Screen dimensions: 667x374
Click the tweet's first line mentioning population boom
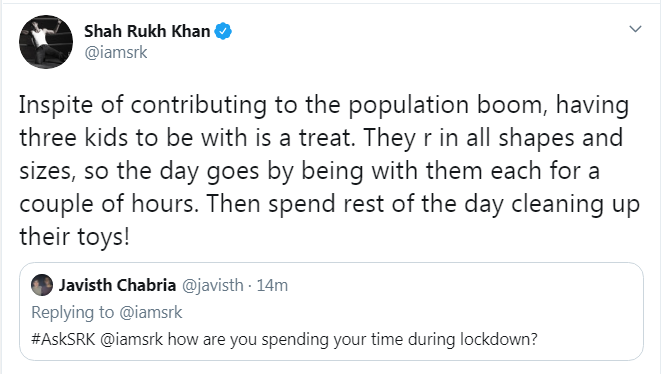pyautogui.click(x=324, y=105)
